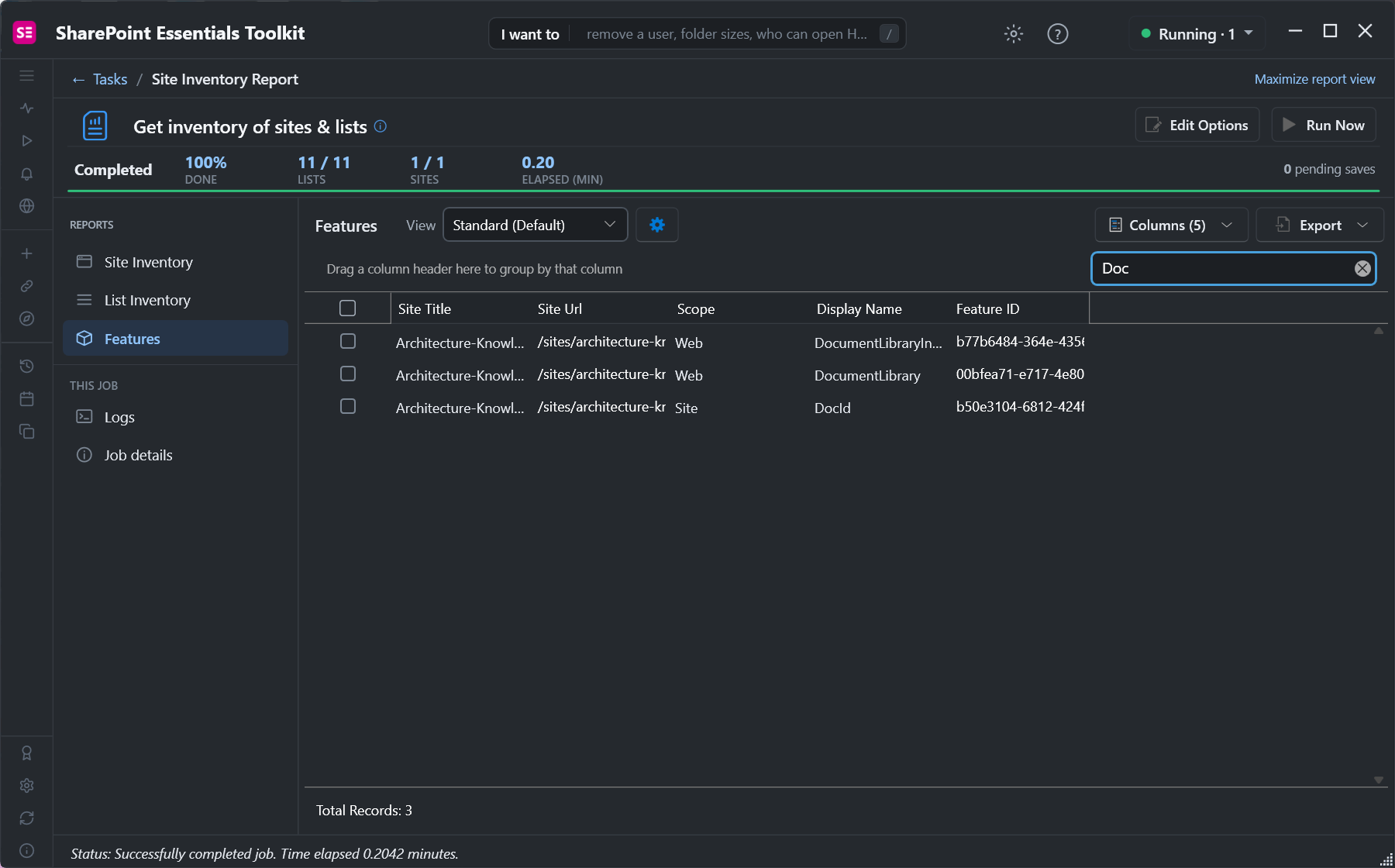Select the Features report item
Image resolution: width=1395 pixels, height=868 pixels.
pyautogui.click(x=175, y=339)
